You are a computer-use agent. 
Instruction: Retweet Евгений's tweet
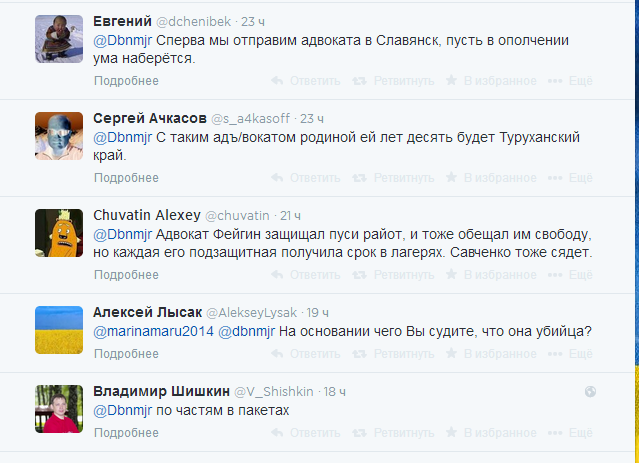pyautogui.click(x=393, y=81)
